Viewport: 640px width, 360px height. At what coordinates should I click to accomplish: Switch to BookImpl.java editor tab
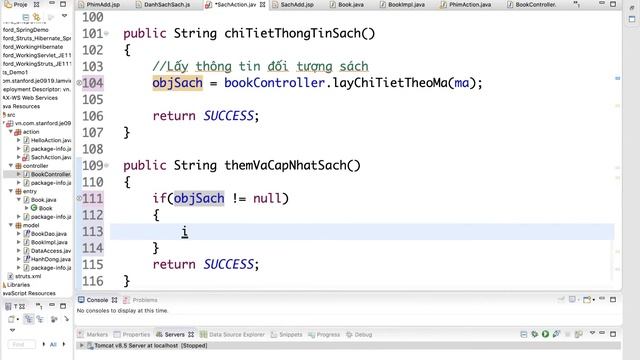click(x=402, y=4)
